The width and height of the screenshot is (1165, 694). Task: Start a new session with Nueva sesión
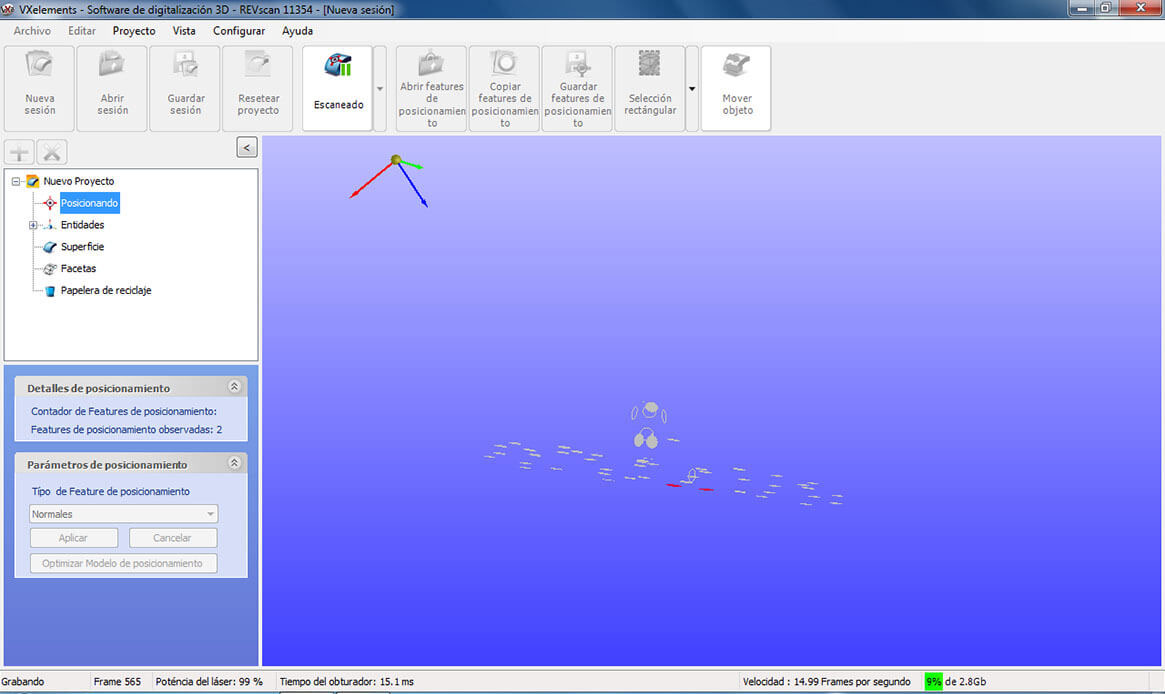(39, 88)
